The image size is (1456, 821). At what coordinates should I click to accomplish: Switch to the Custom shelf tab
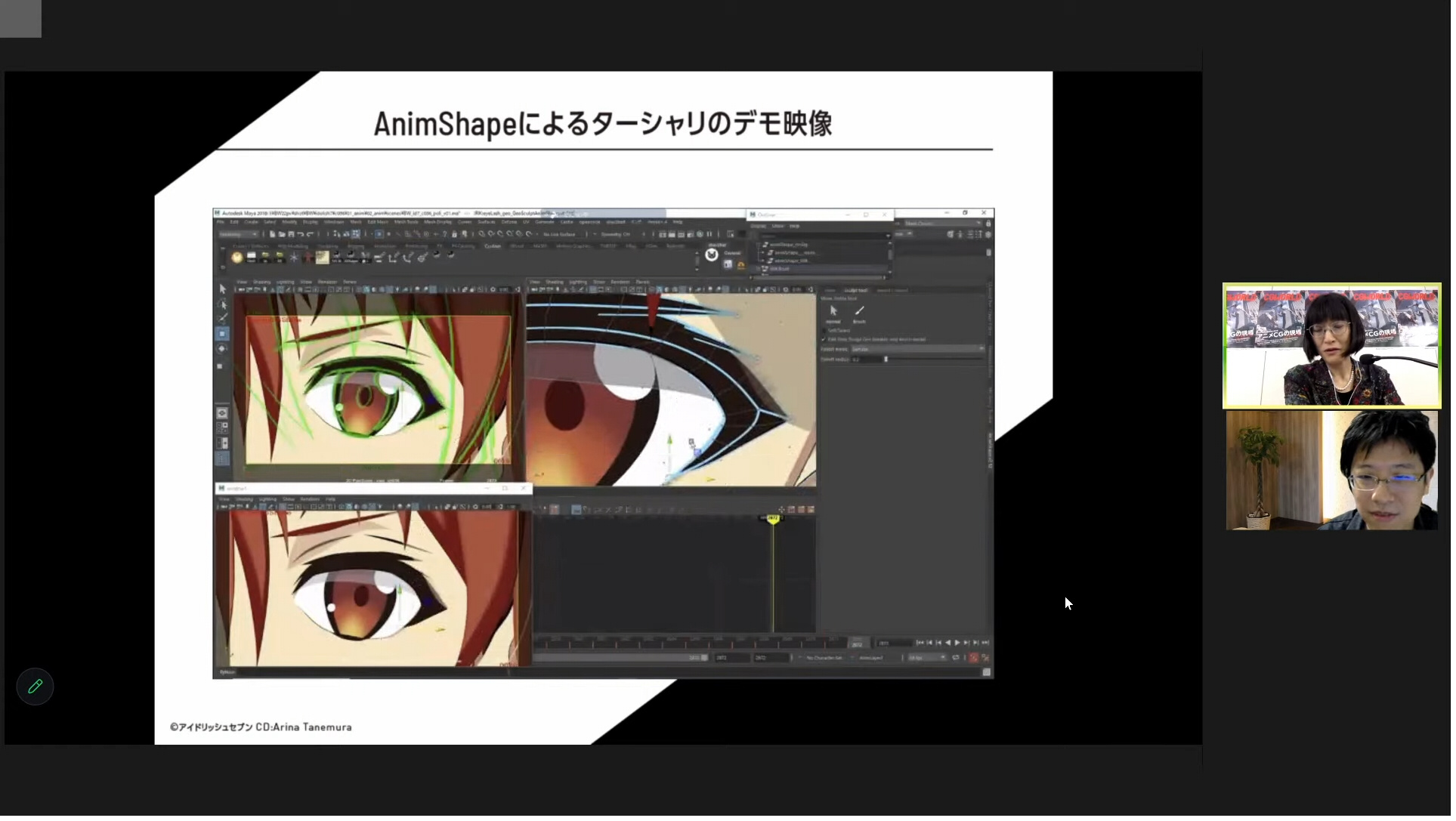click(x=493, y=246)
